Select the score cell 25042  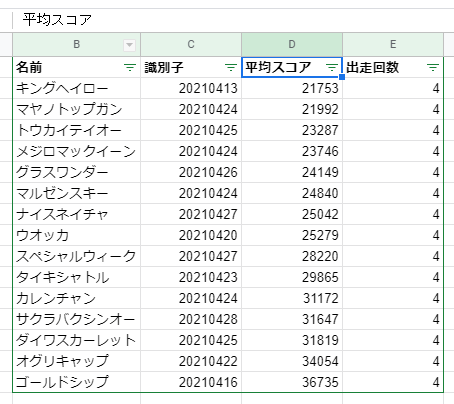pyautogui.click(x=292, y=214)
